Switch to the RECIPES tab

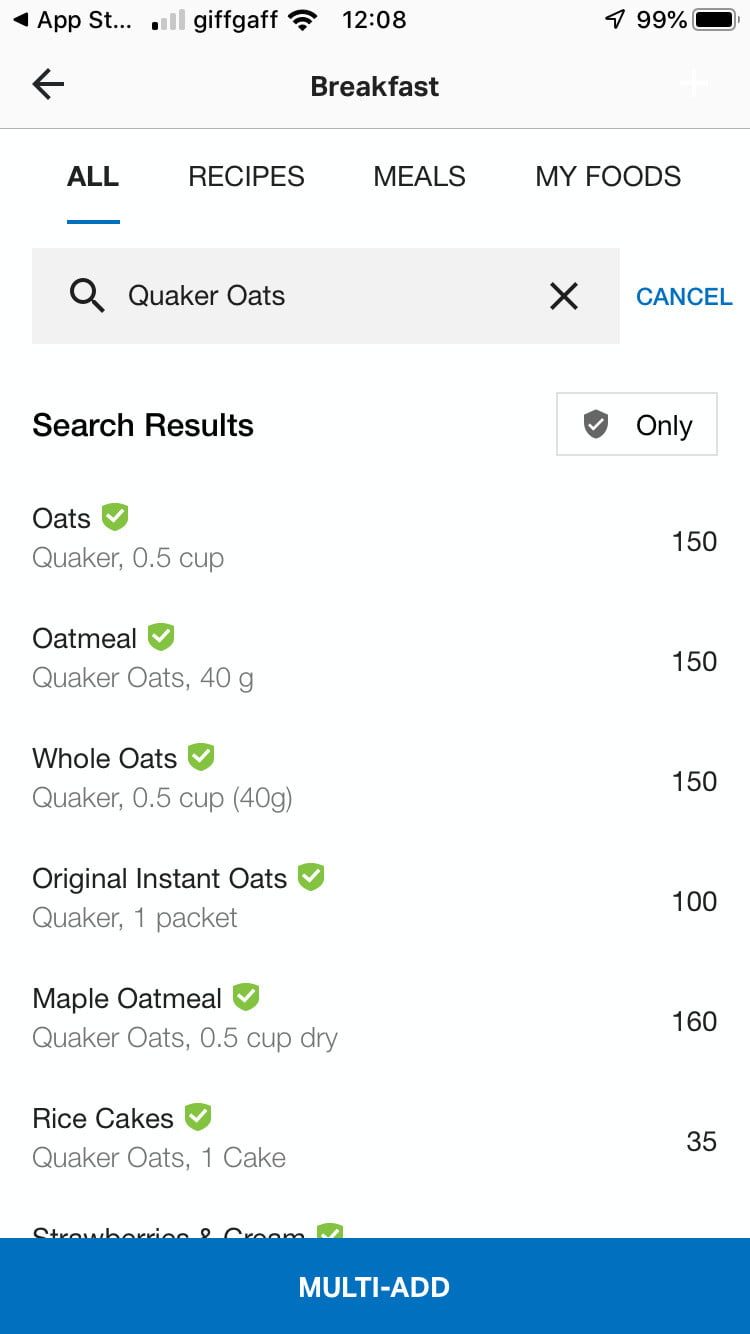(x=246, y=177)
